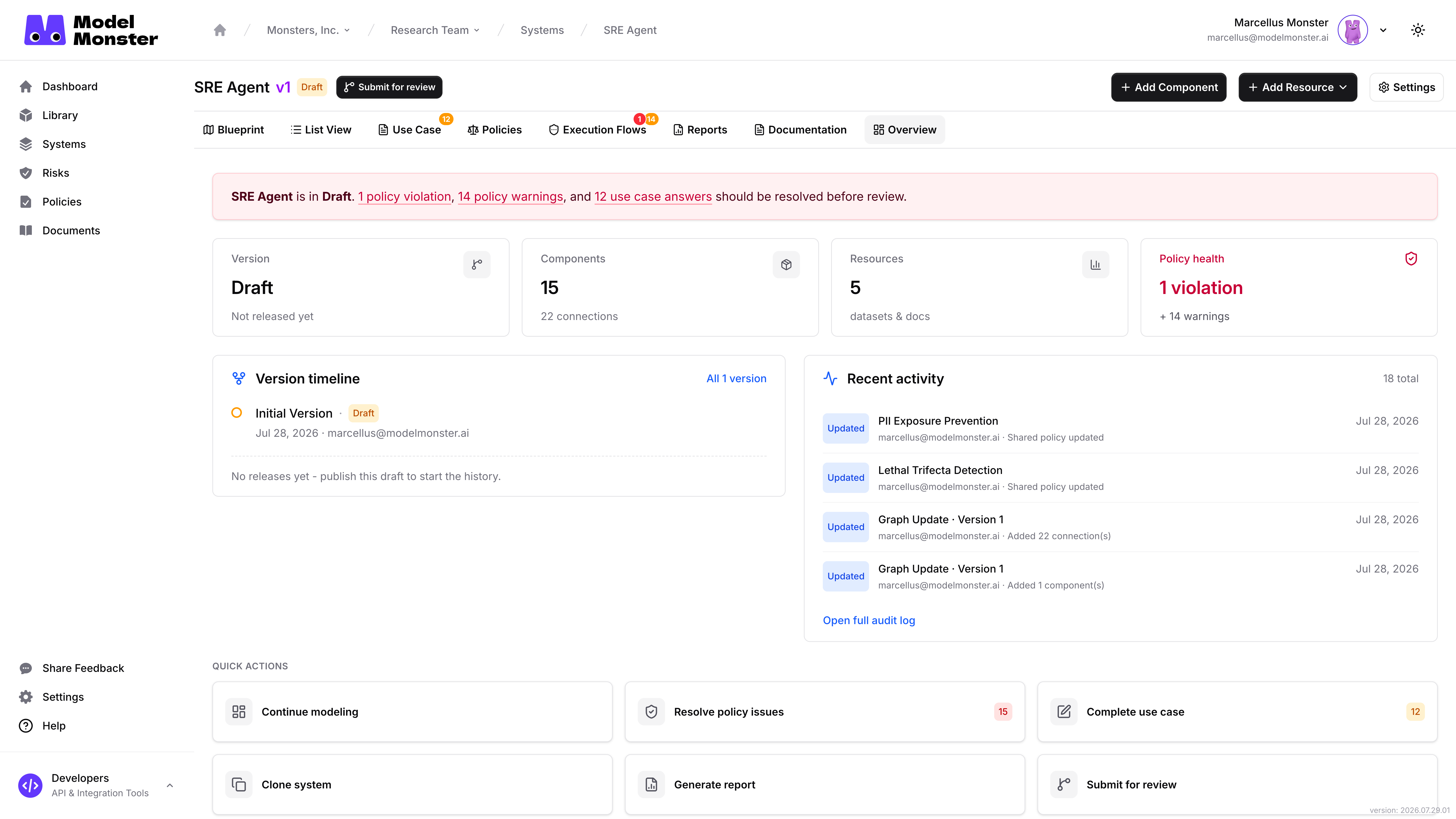Image resolution: width=1456 pixels, height=819 pixels.
Task: Click the Model Monster logo
Action: tap(91, 30)
